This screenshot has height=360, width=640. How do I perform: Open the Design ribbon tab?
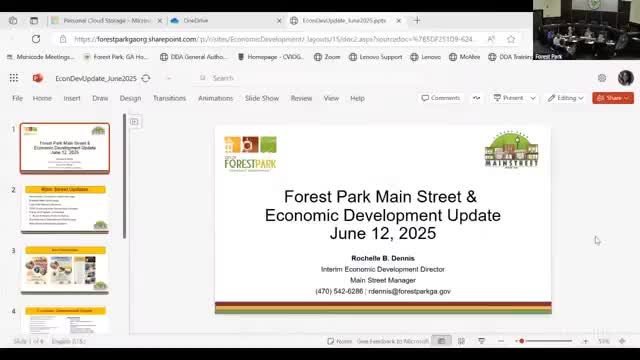tap(130, 98)
